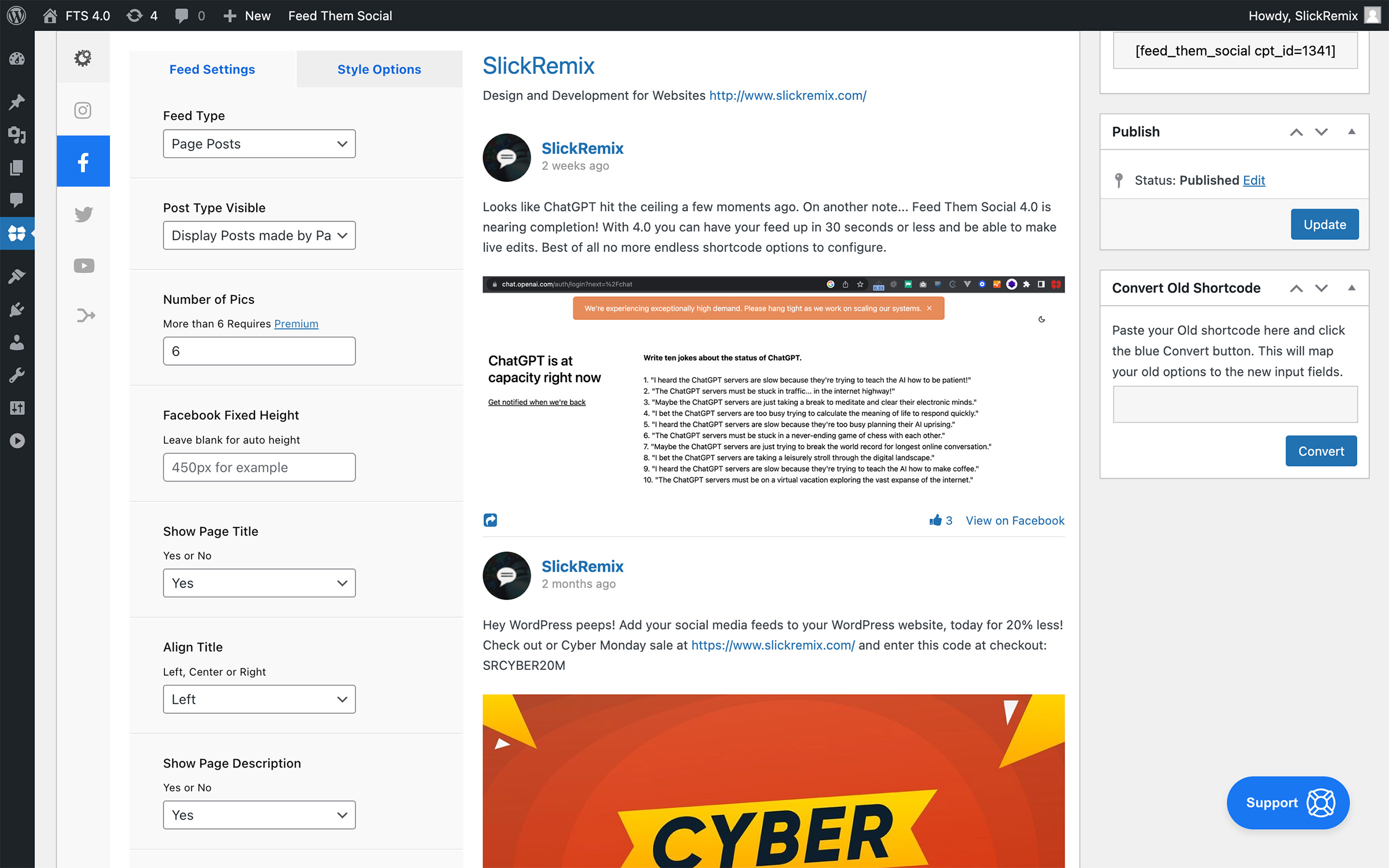The height and width of the screenshot is (868, 1389).
Task: Open Tools wrench icon in sidebar
Action: click(x=17, y=375)
